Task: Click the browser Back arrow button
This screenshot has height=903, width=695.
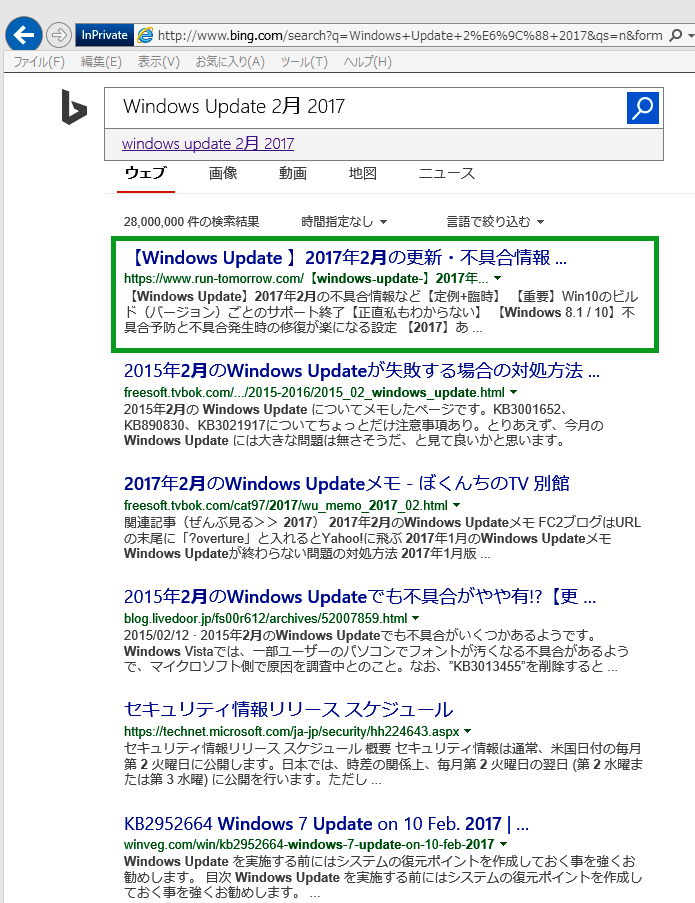Action: [x=24, y=35]
